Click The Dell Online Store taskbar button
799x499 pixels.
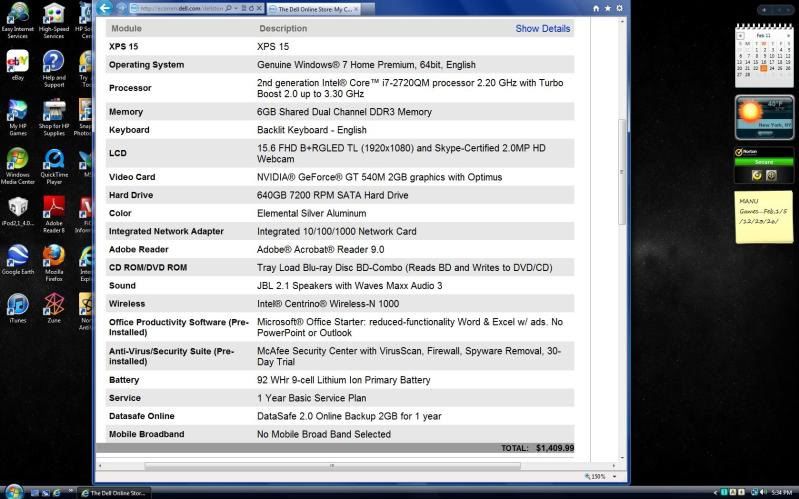[x=114, y=492]
